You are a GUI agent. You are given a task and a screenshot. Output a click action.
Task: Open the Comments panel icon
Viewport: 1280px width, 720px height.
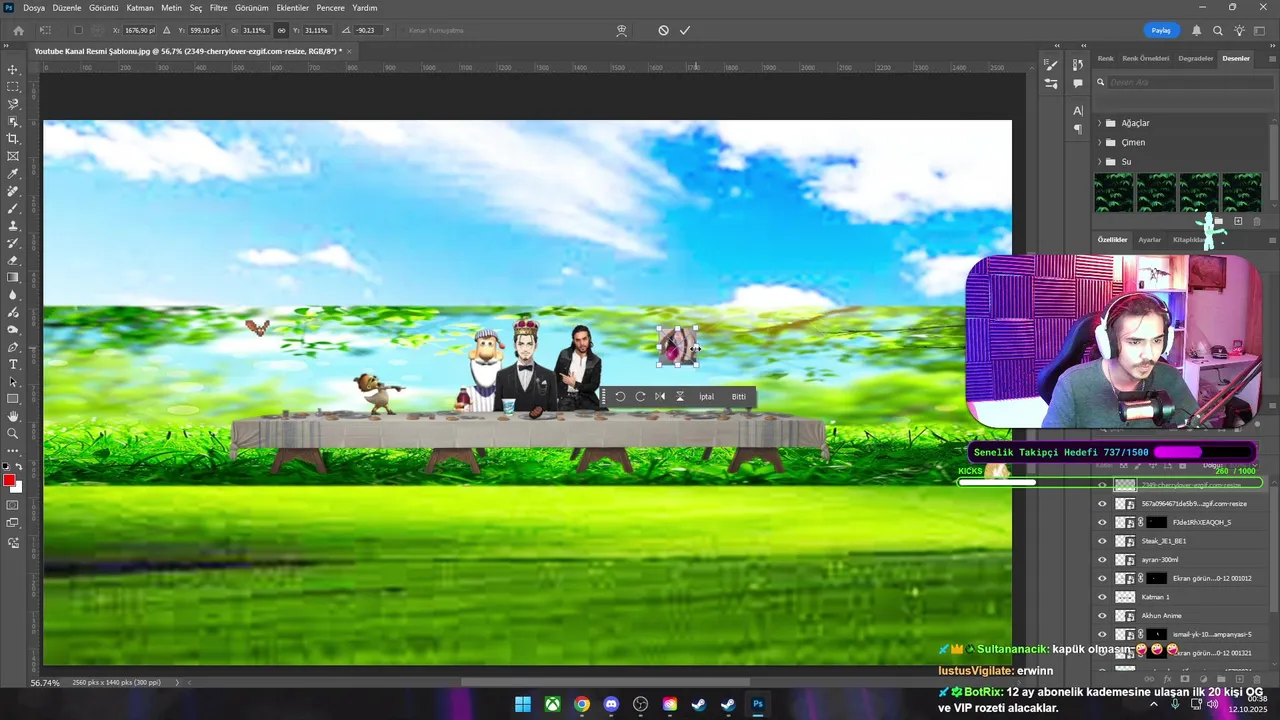(x=1078, y=84)
